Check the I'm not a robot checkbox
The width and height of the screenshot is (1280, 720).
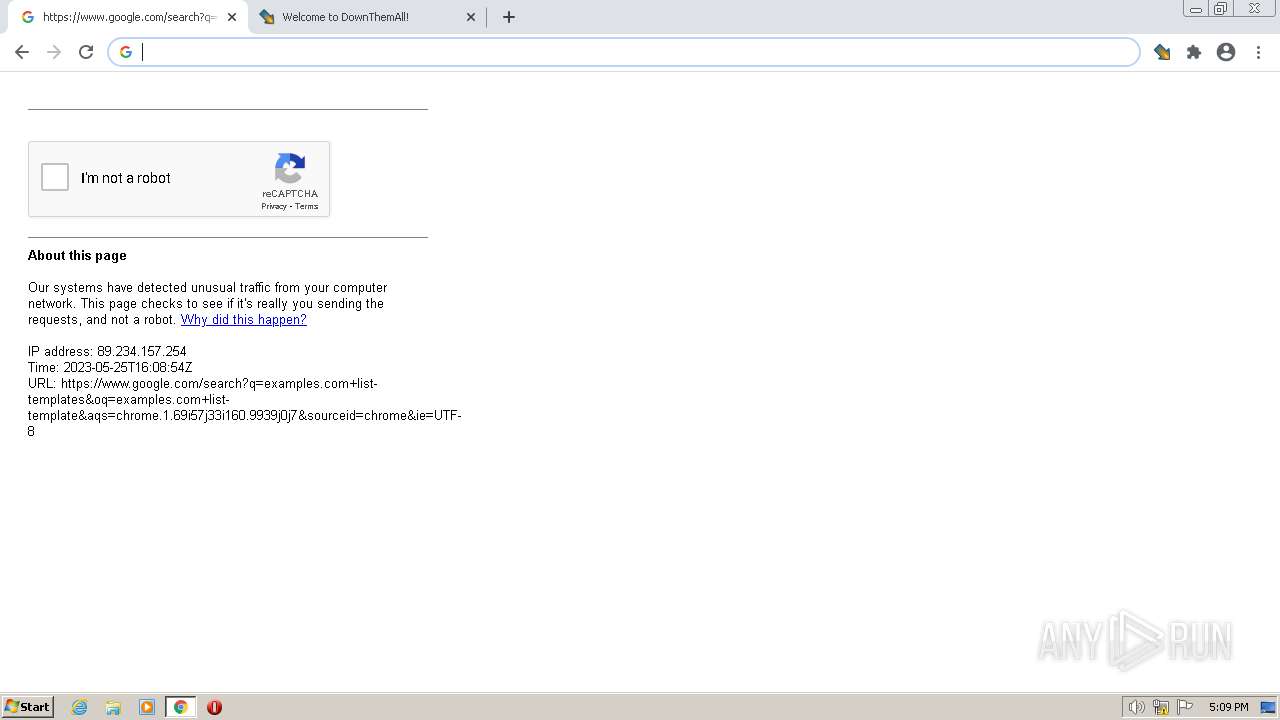tap(55, 178)
